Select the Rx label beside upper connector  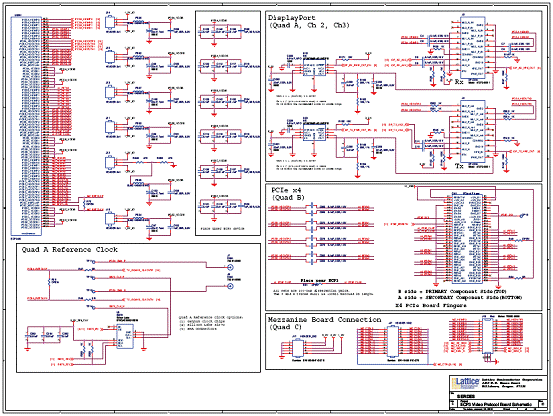458,82
